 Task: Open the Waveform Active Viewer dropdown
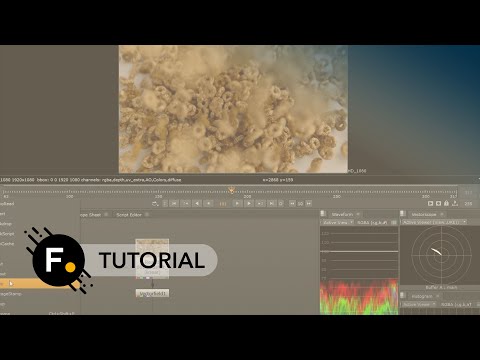point(337,222)
